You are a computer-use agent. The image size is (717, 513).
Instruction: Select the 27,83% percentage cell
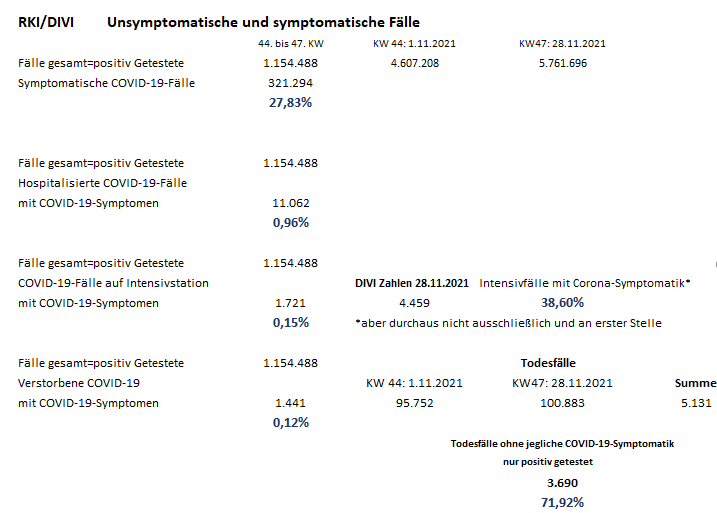tap(290, 102)
